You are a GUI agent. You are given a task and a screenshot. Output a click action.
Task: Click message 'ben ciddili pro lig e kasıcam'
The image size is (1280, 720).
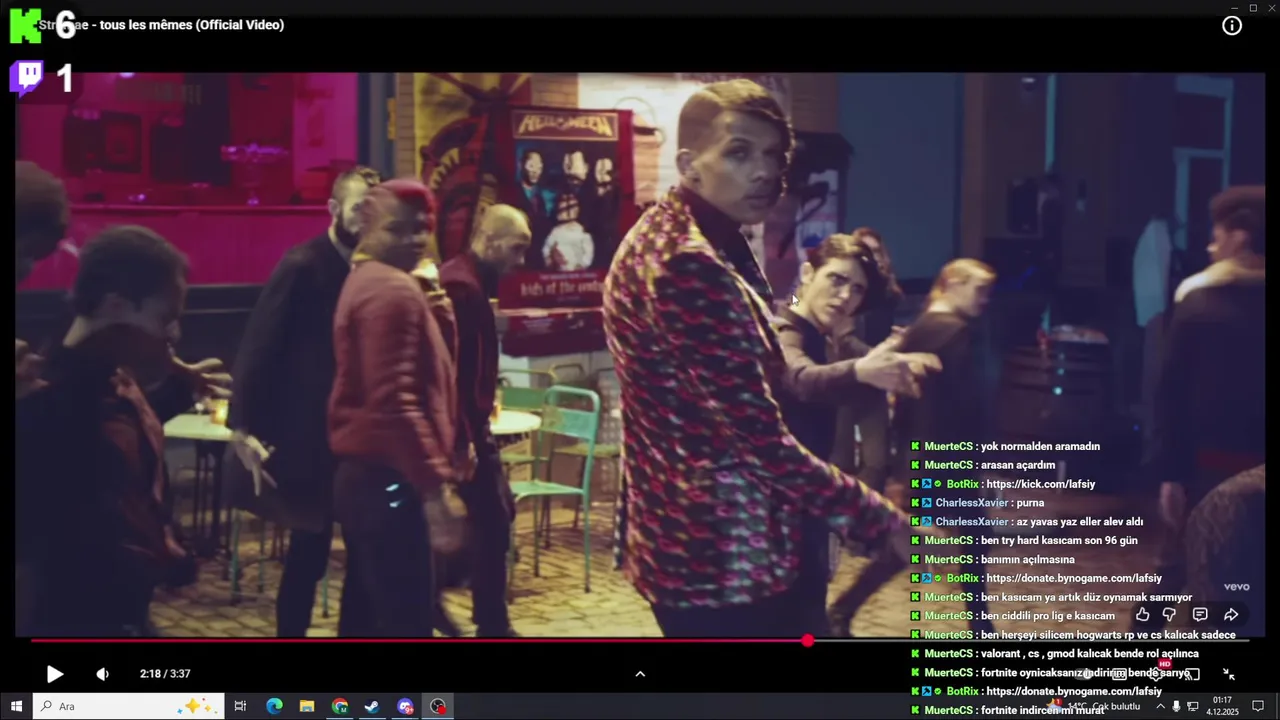[x=1047, y=616]
